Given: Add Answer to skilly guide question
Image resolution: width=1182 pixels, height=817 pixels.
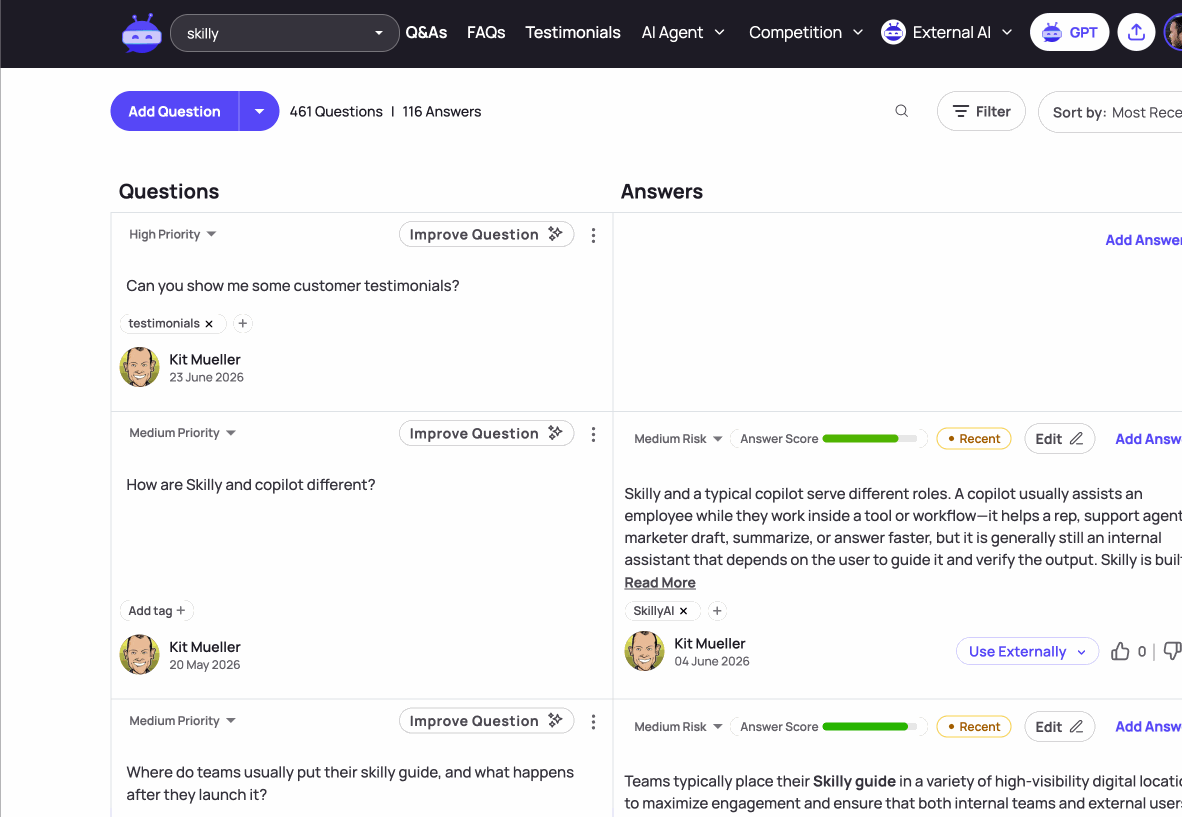Looking at the screenshot, I should tap(1148, 727).
